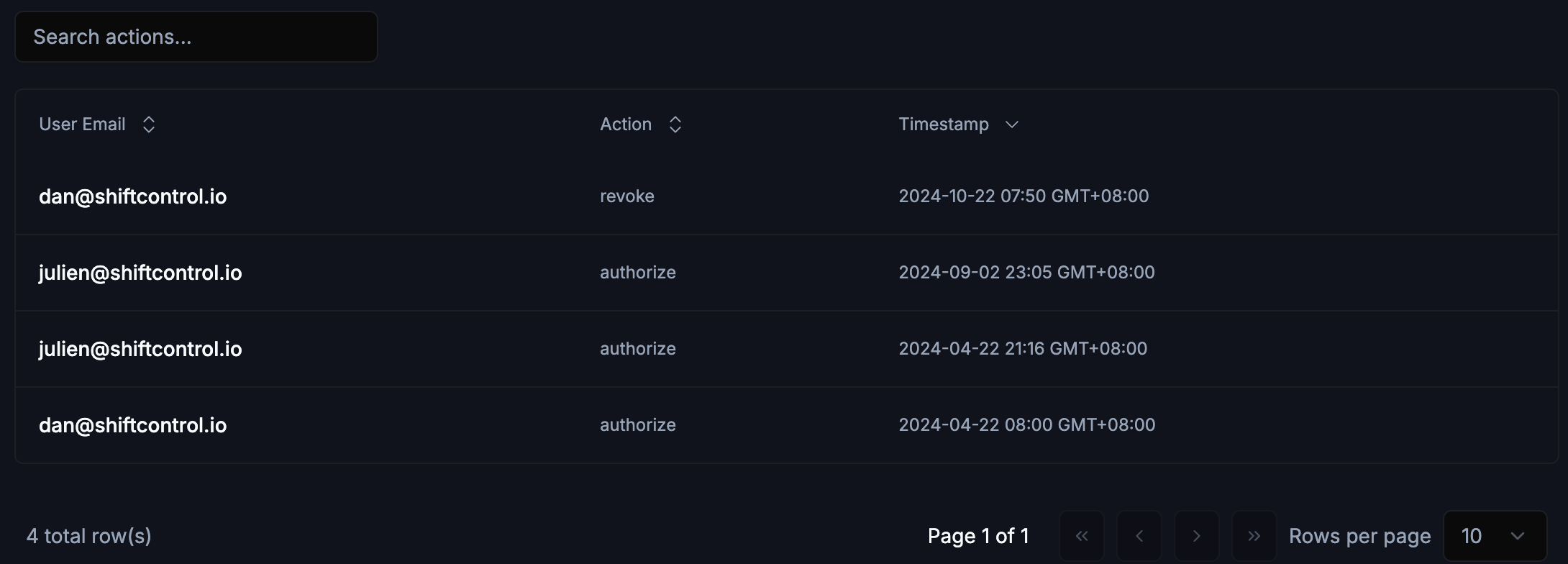Click the Page 1 of 1 label

pyautogui.click(x=978, y=535)
